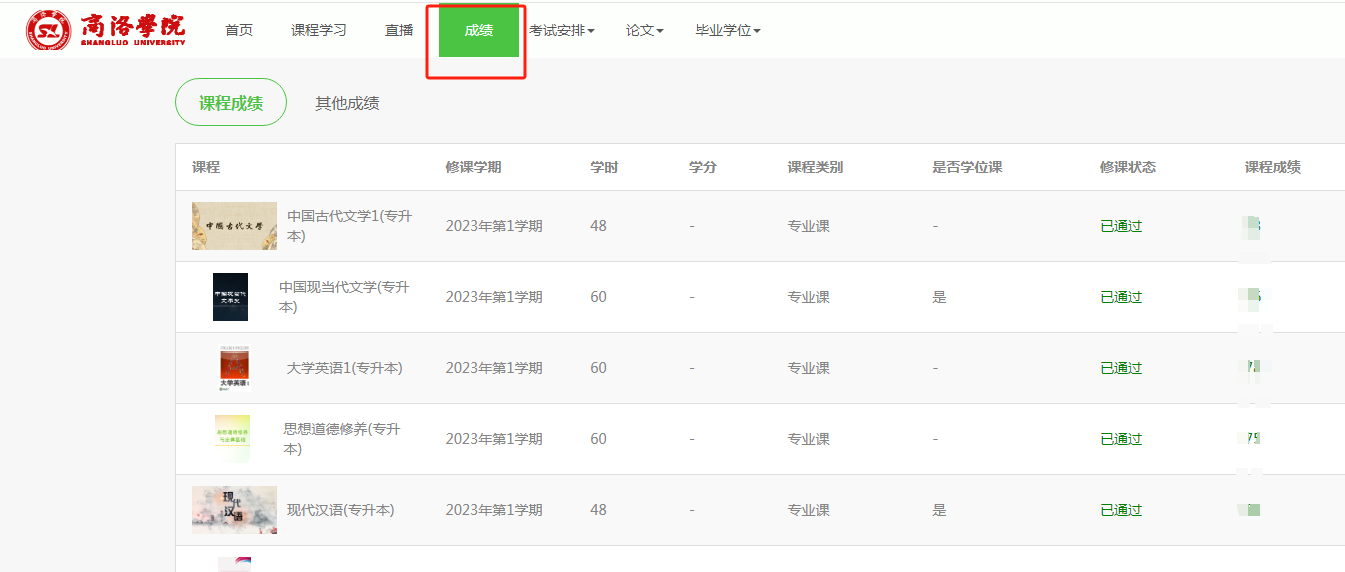1345x572 pixels.
Task: Go to 课程学习 in navigation bar
Action: tap(318, 30)
